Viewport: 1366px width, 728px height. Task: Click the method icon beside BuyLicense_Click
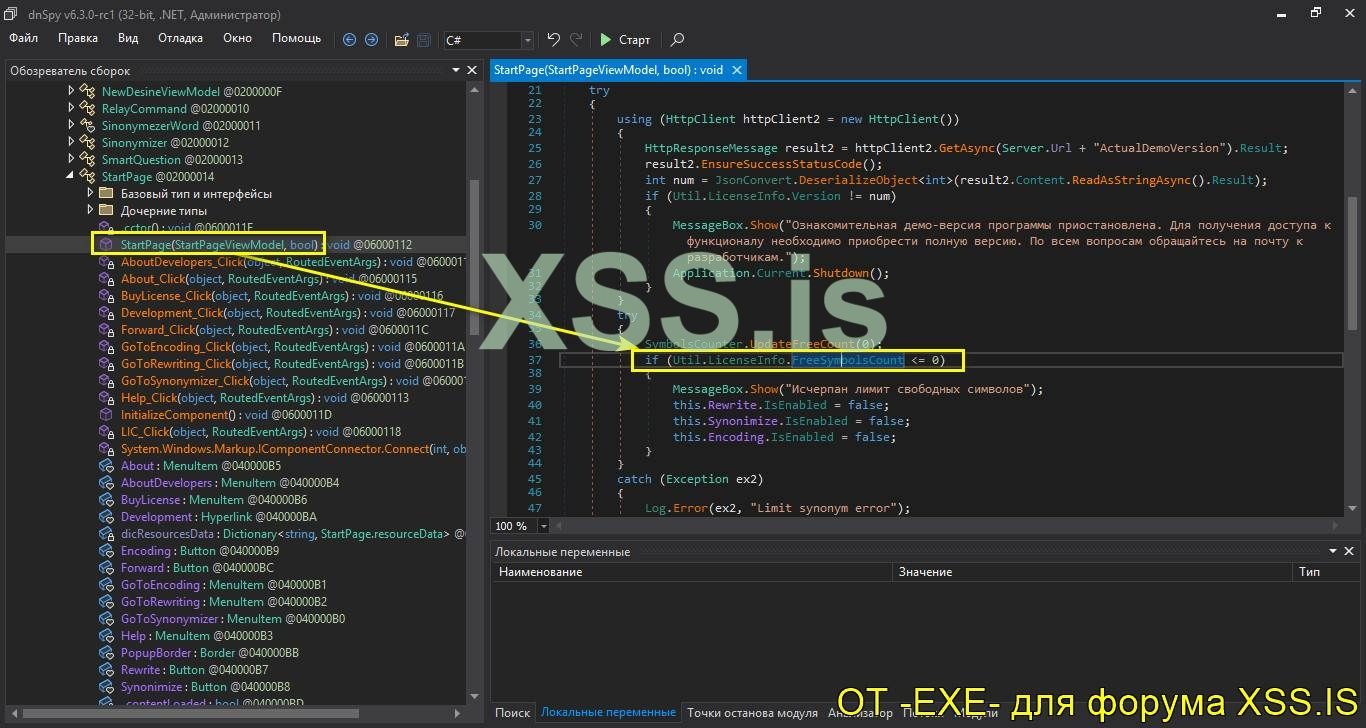(x=106, y=296)
